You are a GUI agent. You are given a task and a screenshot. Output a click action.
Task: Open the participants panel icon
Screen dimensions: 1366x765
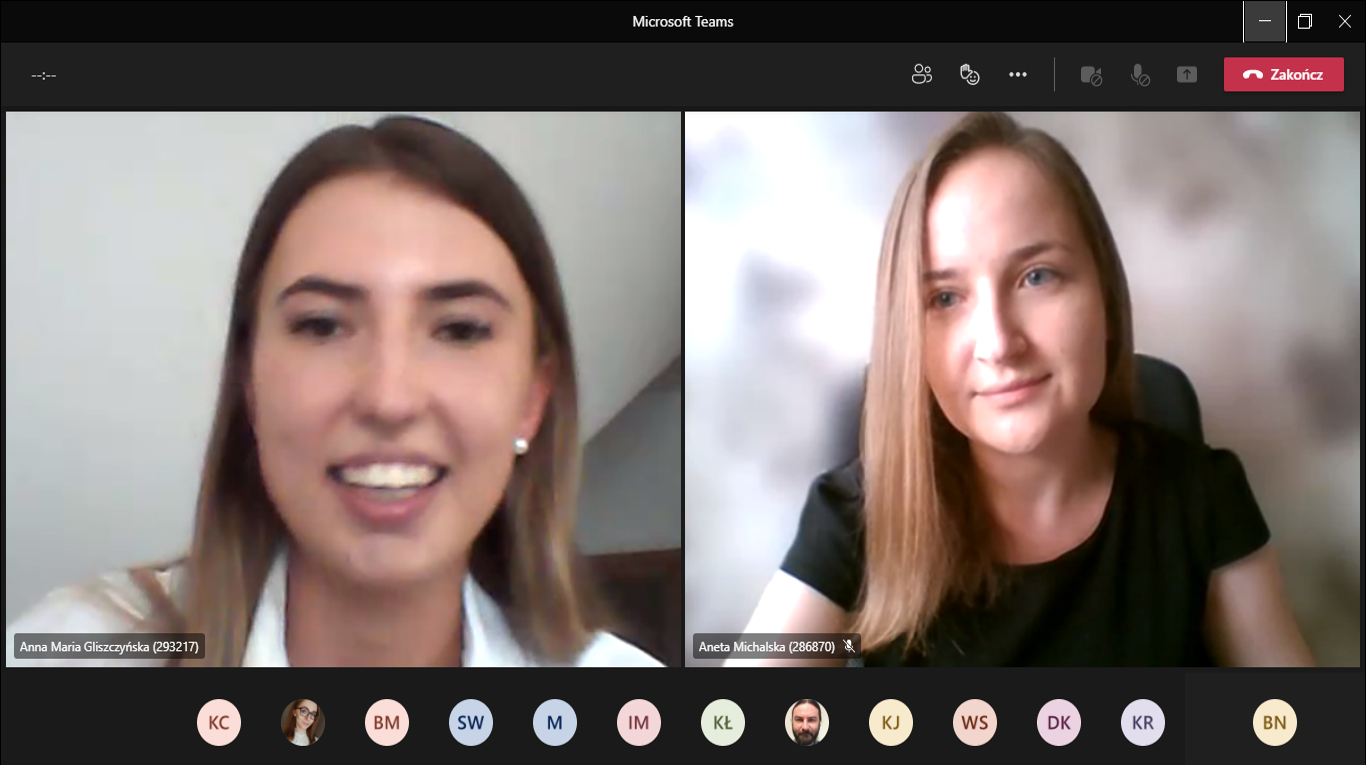tap(922, 74)
